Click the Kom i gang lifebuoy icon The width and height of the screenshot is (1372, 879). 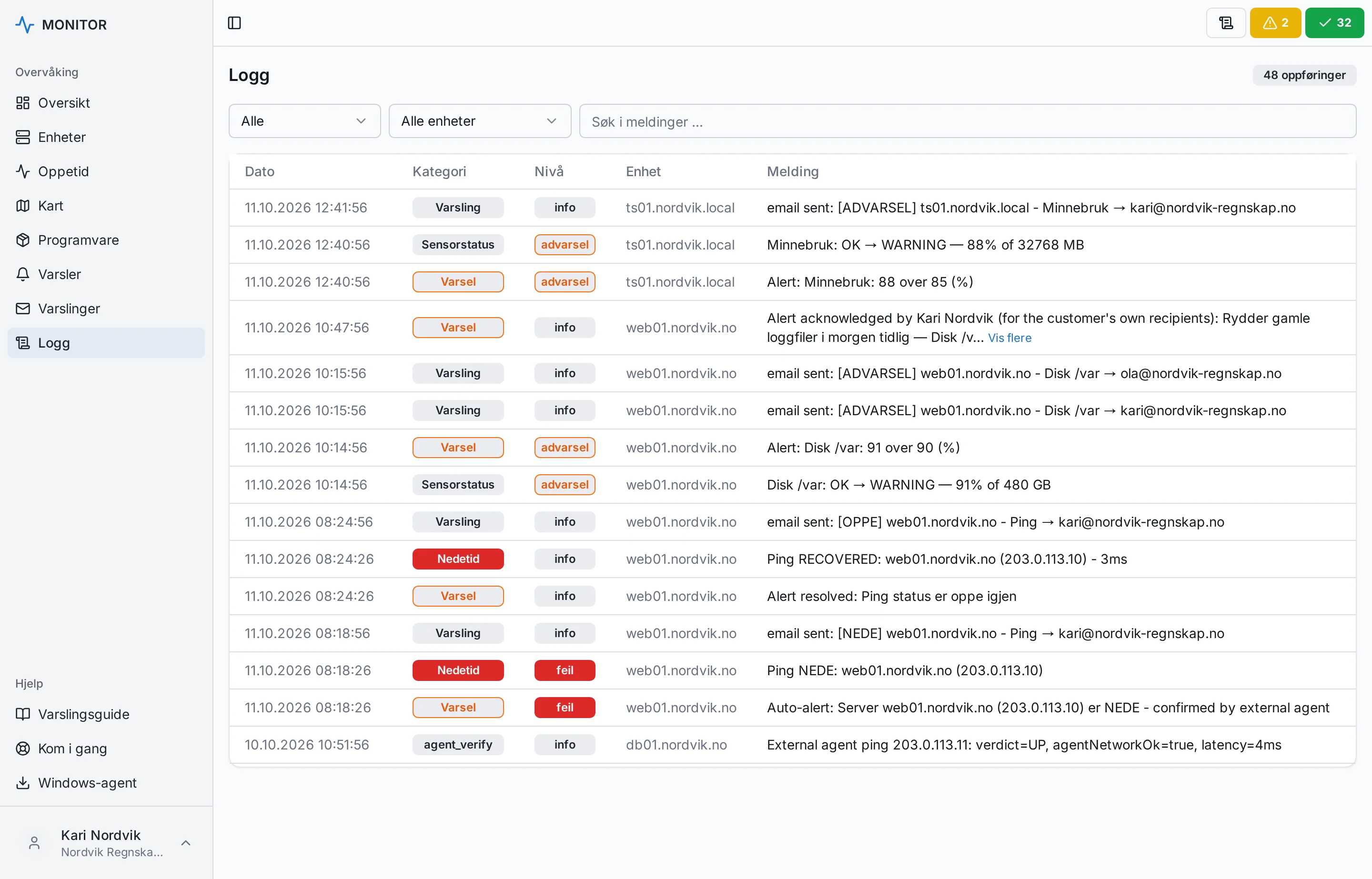(23, 748)
